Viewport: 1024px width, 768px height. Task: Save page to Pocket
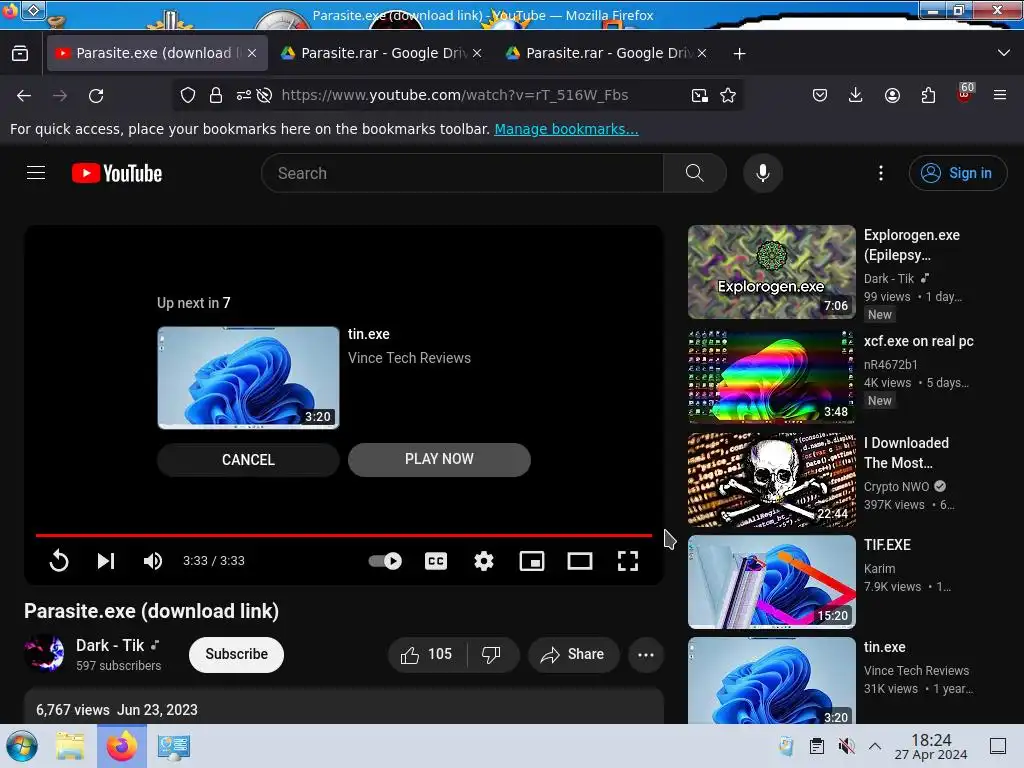pos(820,95)
